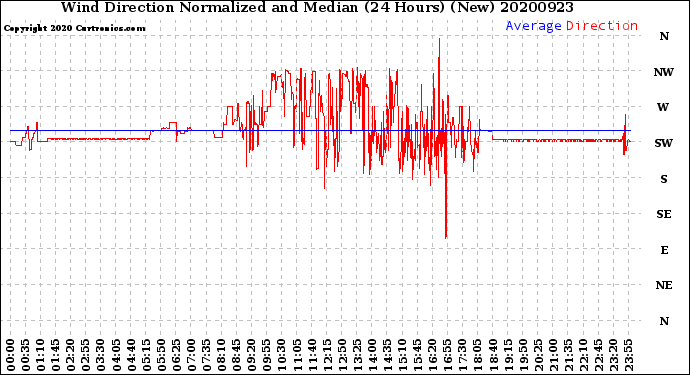690x375 pixels.
Task: Select the '14:00' time axis label
Action: (x=372, y=355)
